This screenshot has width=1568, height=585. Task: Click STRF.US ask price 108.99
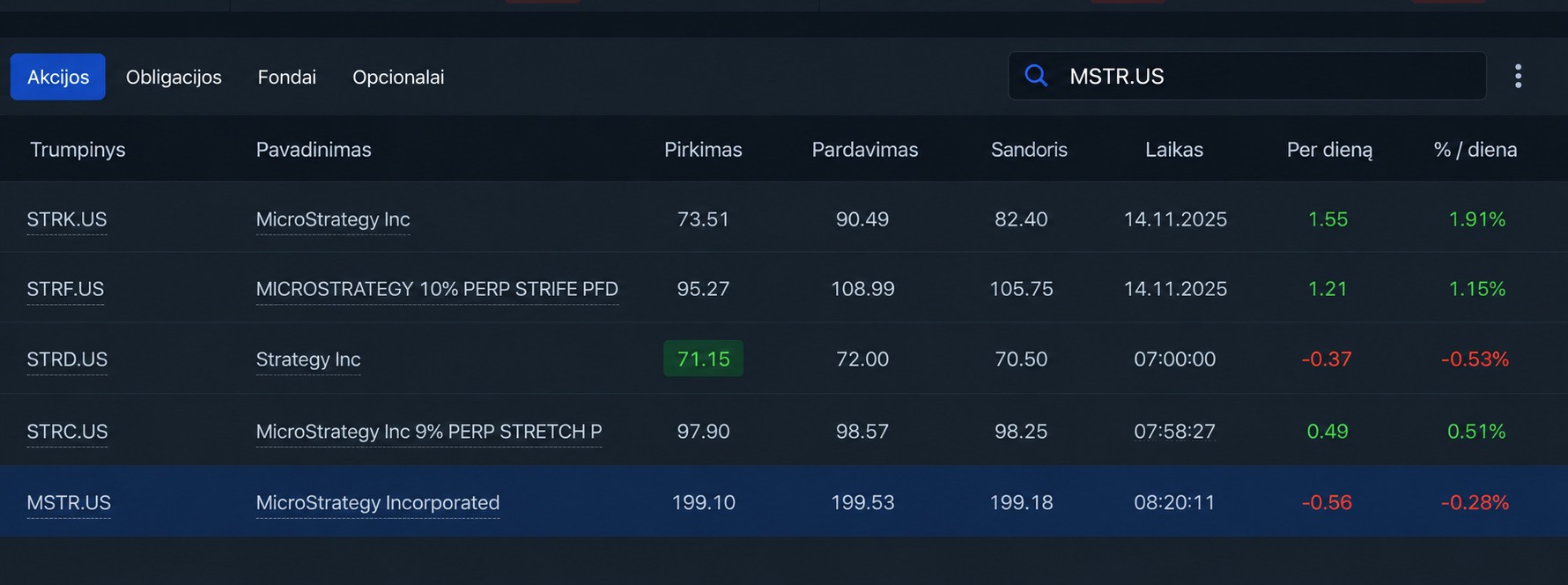[862, 289]
